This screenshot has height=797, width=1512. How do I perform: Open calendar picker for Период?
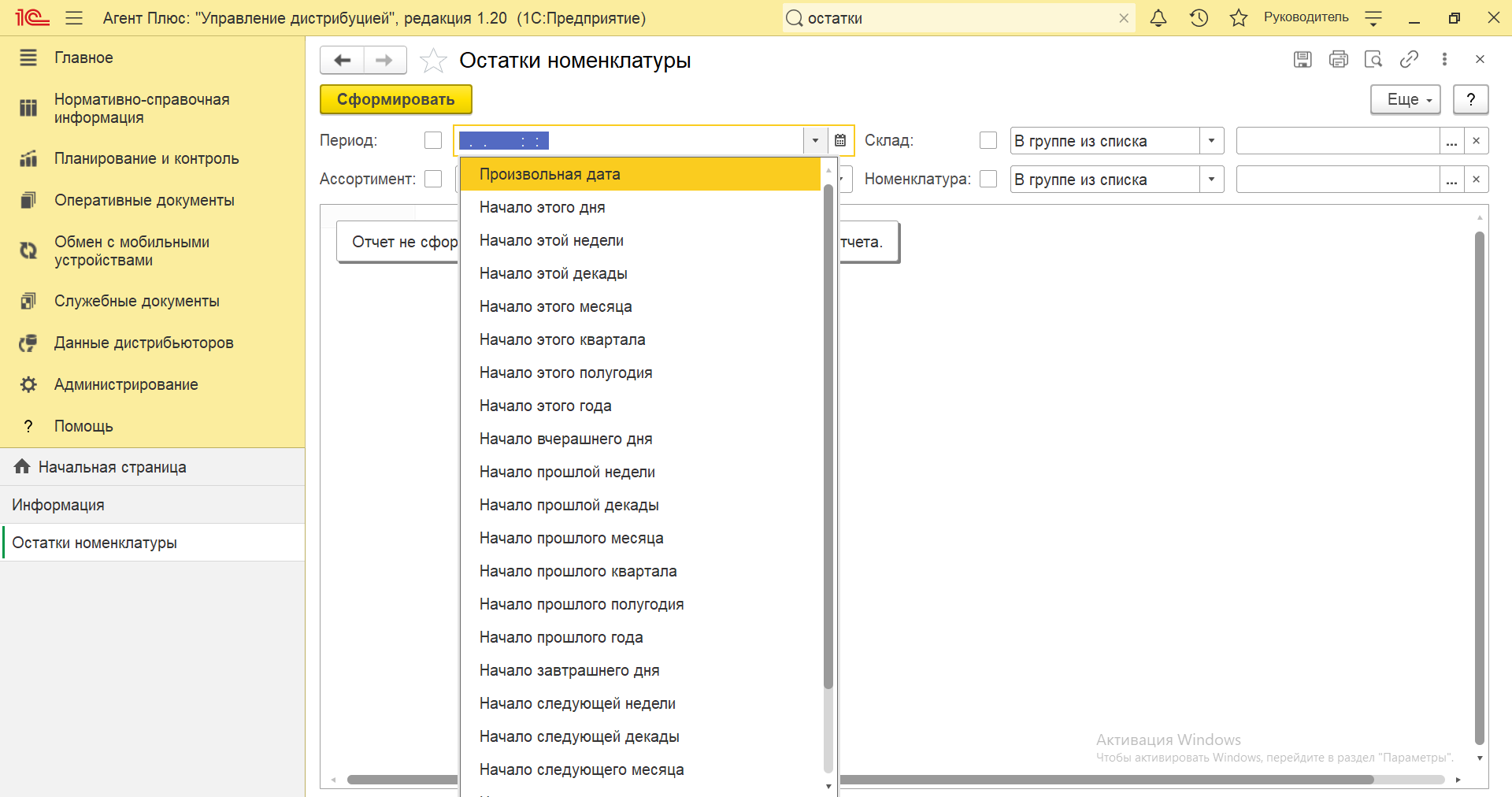[840, 140]
